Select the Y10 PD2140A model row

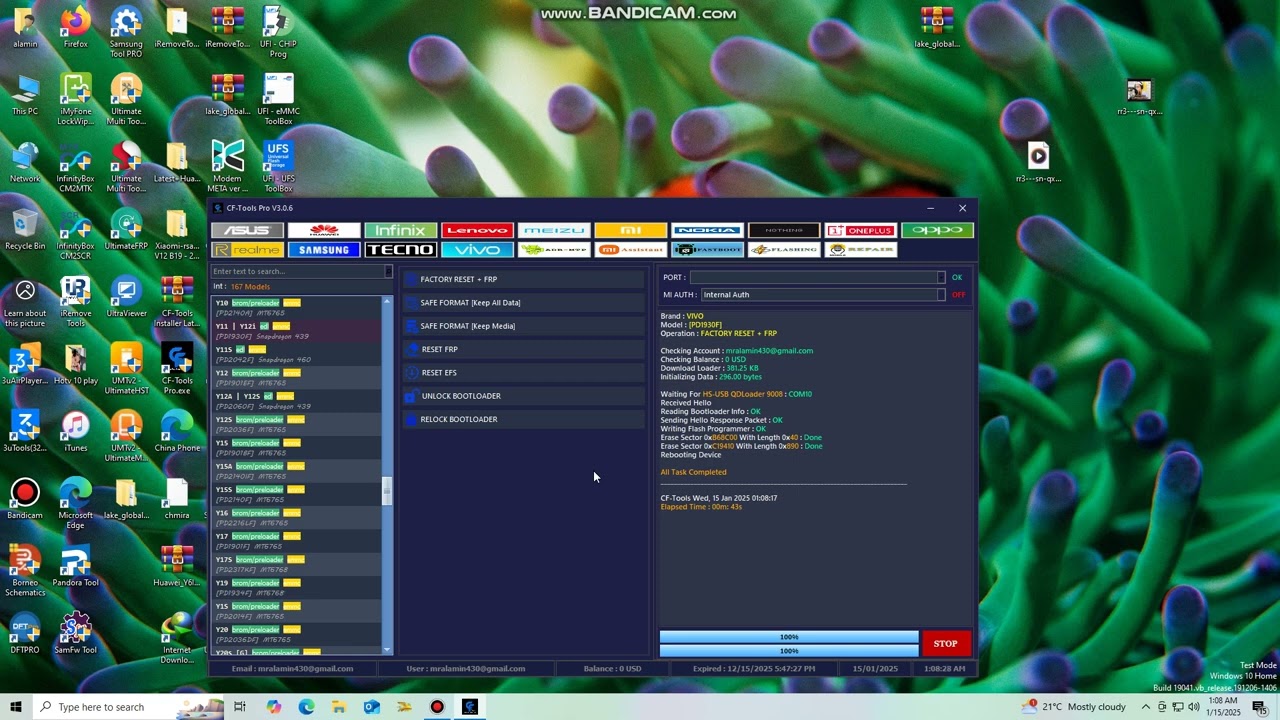coord(297,308)
